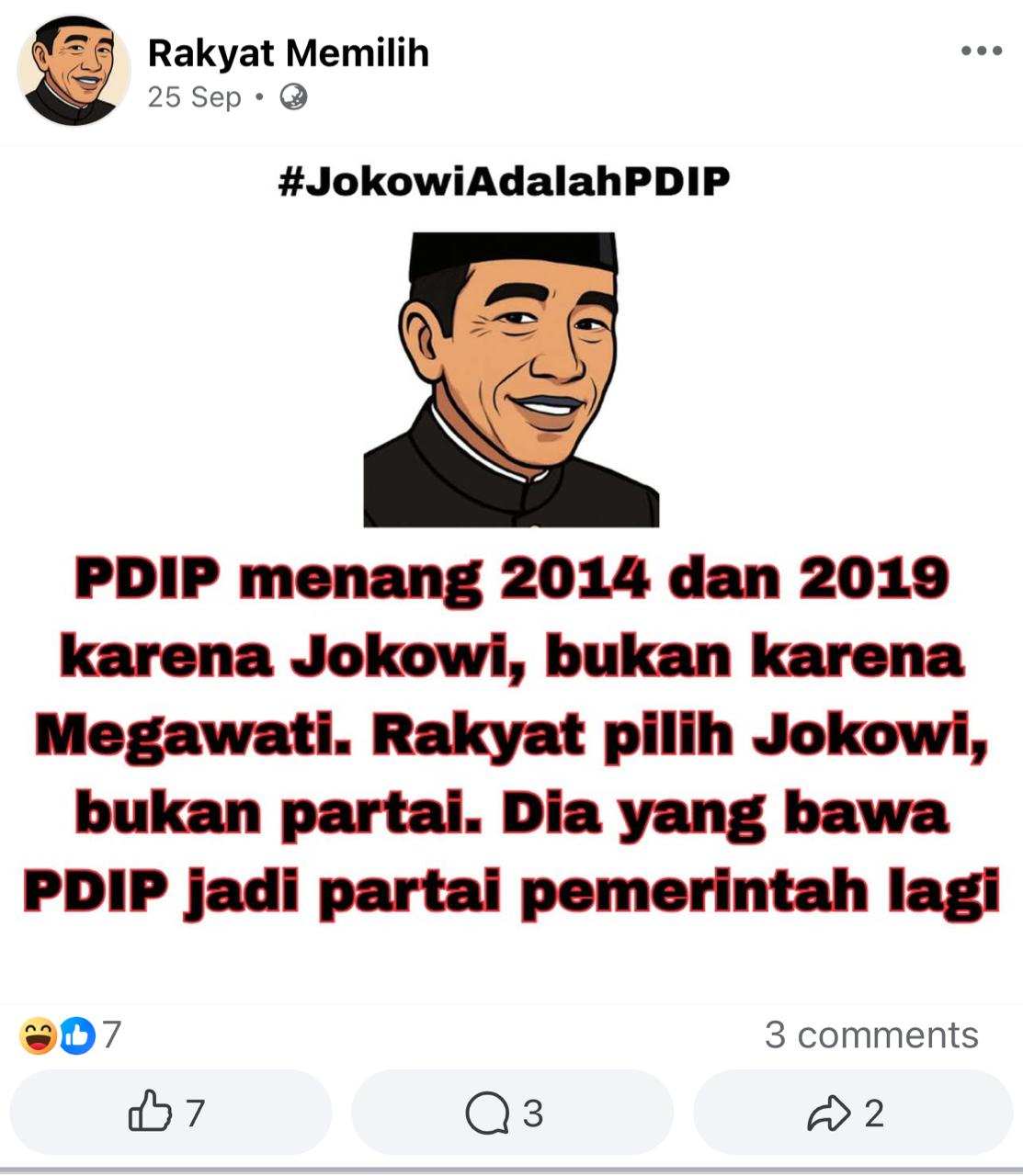Click the #JokowiAdalahPDIP heading in the image
The width and height of the screenshot is (1023, 1176).
(505, 181)
